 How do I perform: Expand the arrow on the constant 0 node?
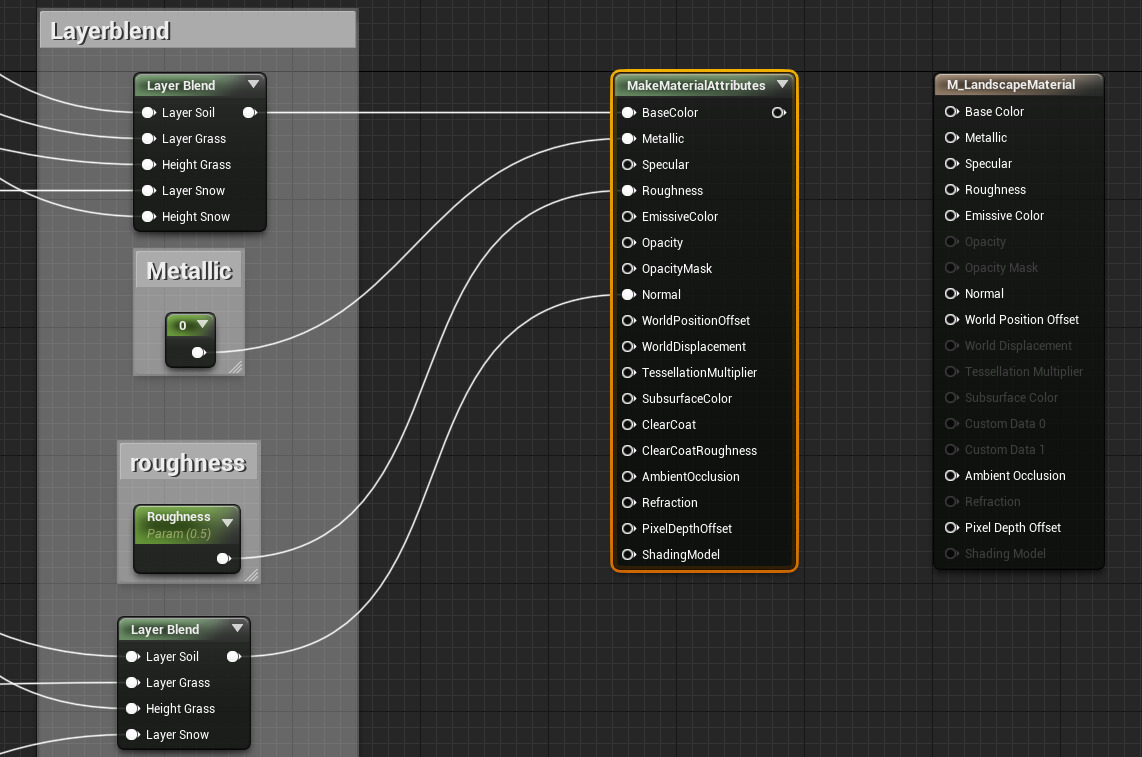203,325
